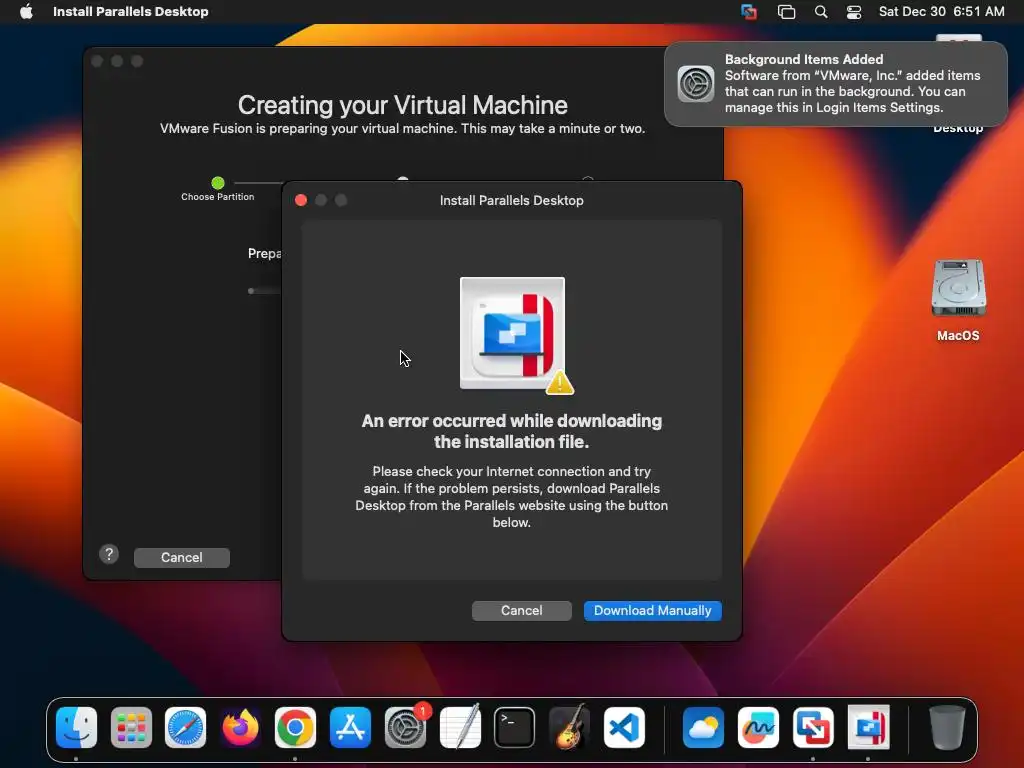Viewport: 1024px width, 768px height.
Task: Switch to VMware Fusion in the Dock
Action: coord(813,727)
